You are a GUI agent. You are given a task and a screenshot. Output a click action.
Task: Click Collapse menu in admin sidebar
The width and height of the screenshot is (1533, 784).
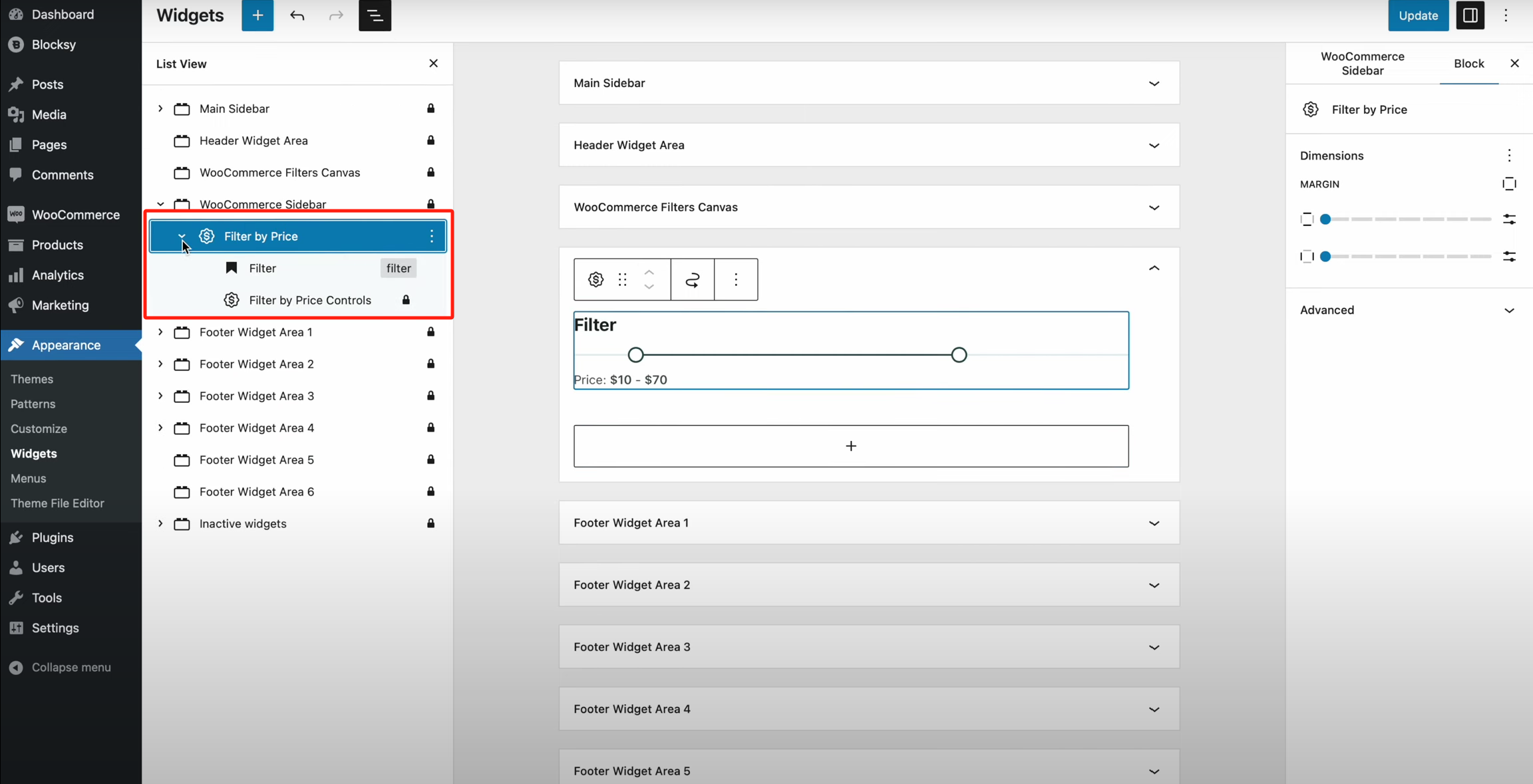click(x=71, y=667)
